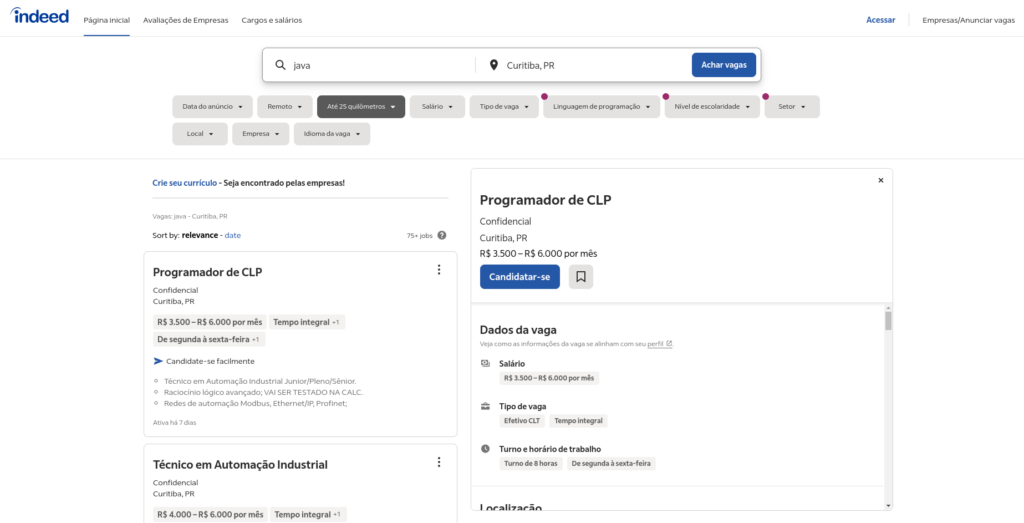Click the Indeed logo

click(x=41, y=17)
